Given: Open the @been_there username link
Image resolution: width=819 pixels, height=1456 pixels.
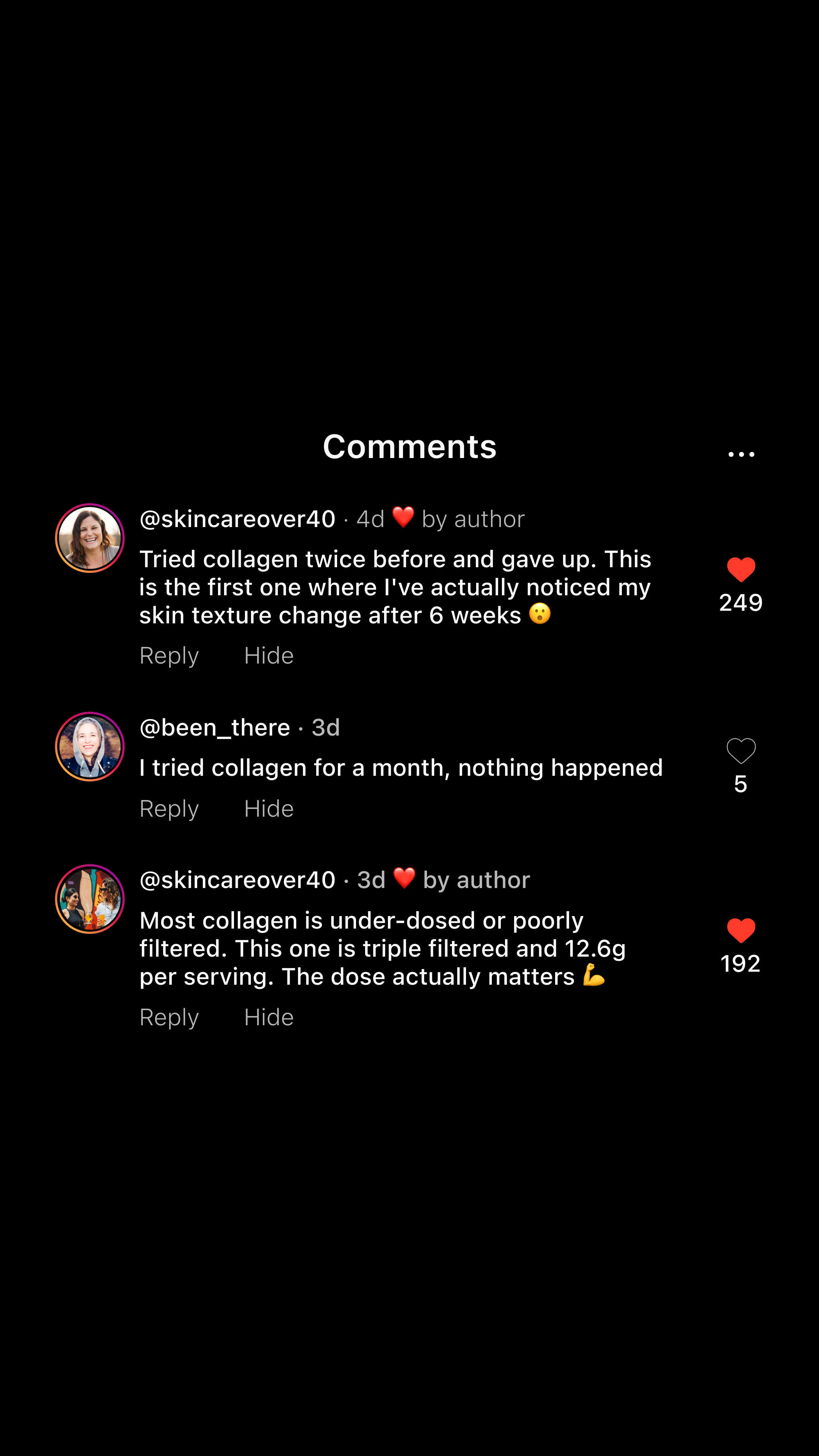Looking at the screenshot, I should tap(215, 728).
